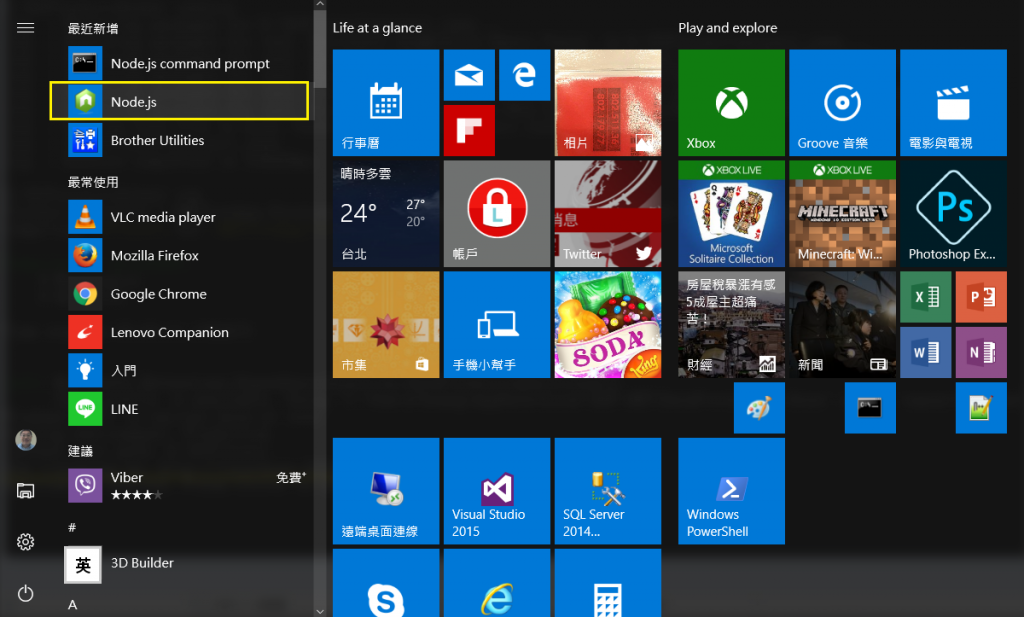Open Microsoft Solitaire Collection tile
Viewport: 1024px width, 617px height.
(x=731, y=214)
